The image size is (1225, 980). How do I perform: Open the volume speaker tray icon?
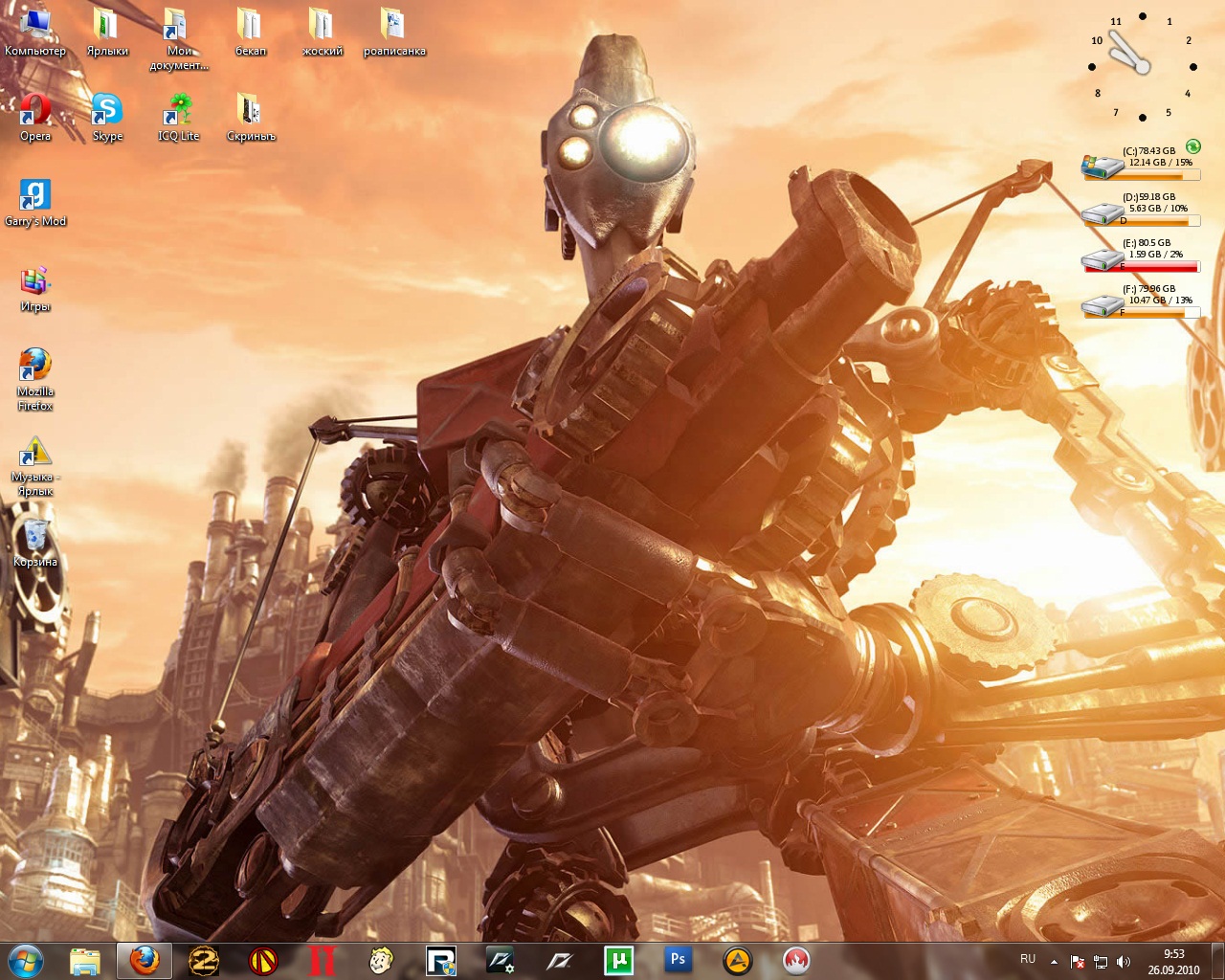point(1124,962)
